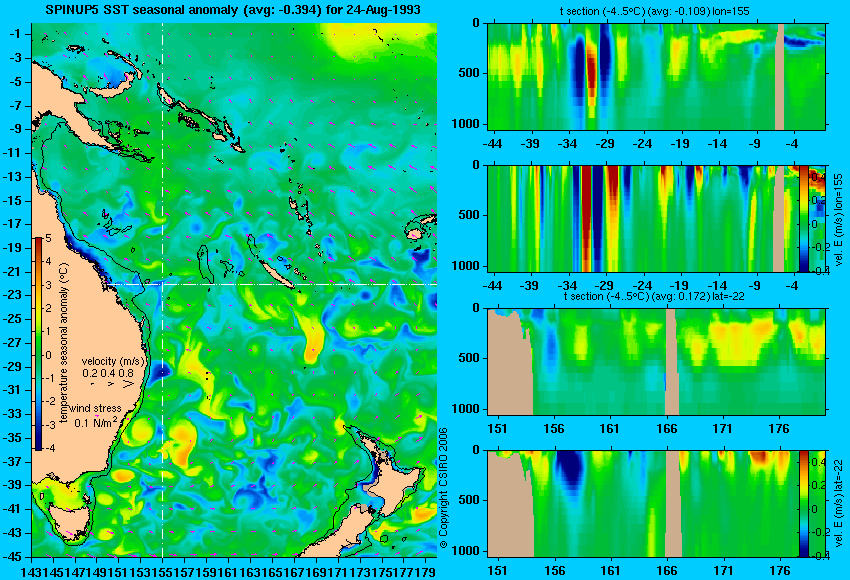
Task: Select the temperature section panel for lon=155
Action: point(656,76)
